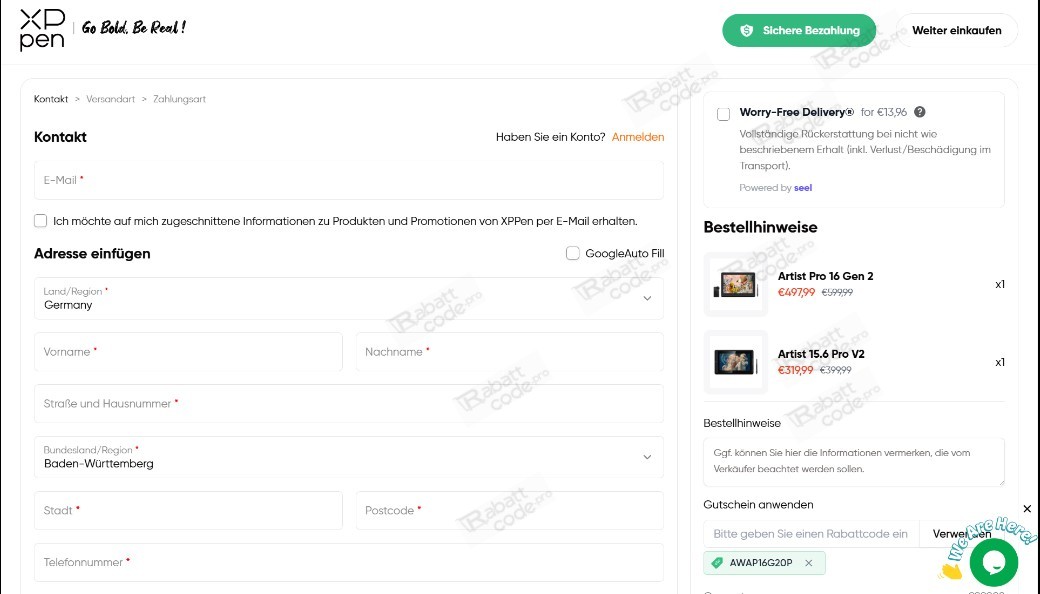This screenshot has height=594, width=1040.
Task: Click the green tag icon beside AWAP16G20P
Action: coord(716,563)
